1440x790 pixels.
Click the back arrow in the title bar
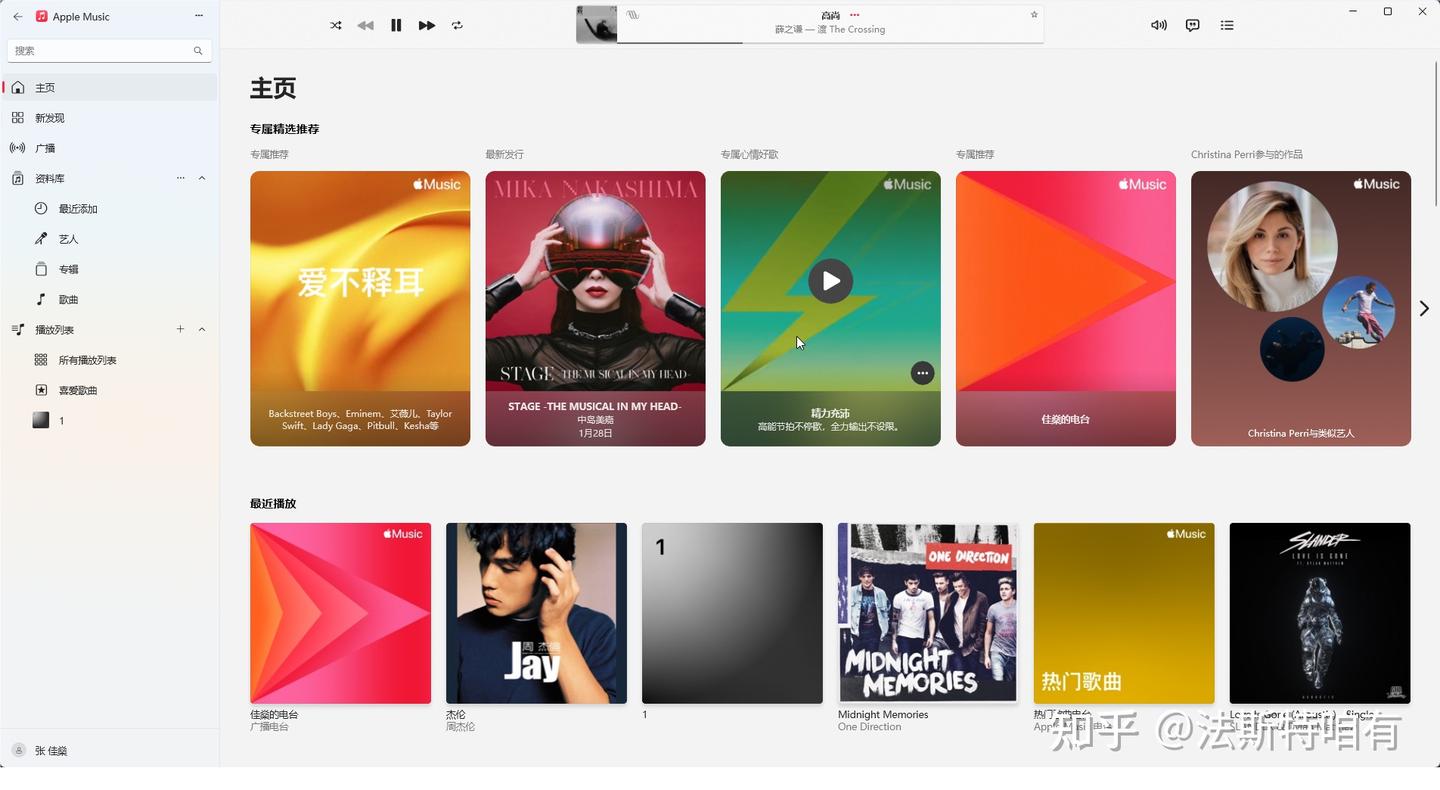(18, 16)
